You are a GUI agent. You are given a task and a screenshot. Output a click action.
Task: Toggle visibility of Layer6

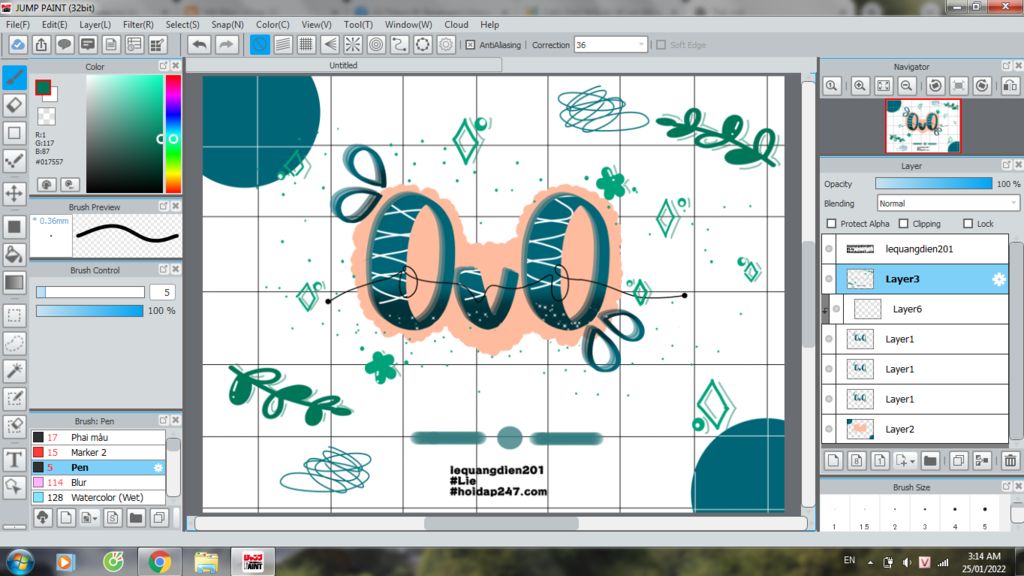837,309
